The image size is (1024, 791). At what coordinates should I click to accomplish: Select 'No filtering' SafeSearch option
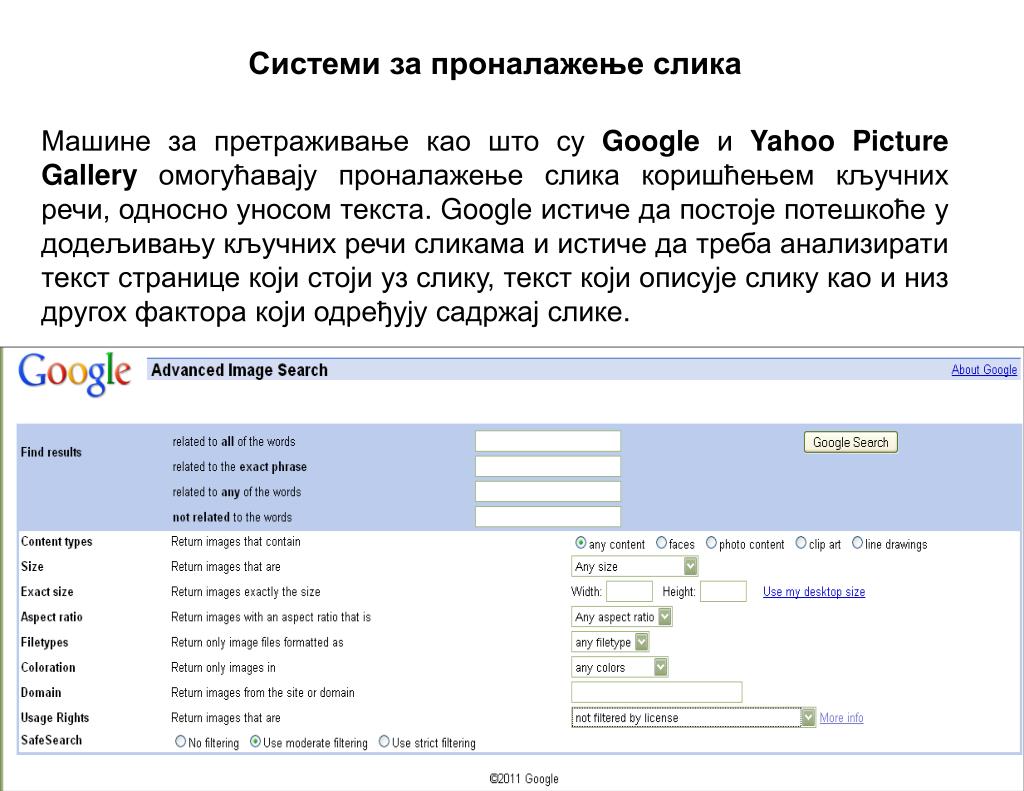click(x=180, y=741)
